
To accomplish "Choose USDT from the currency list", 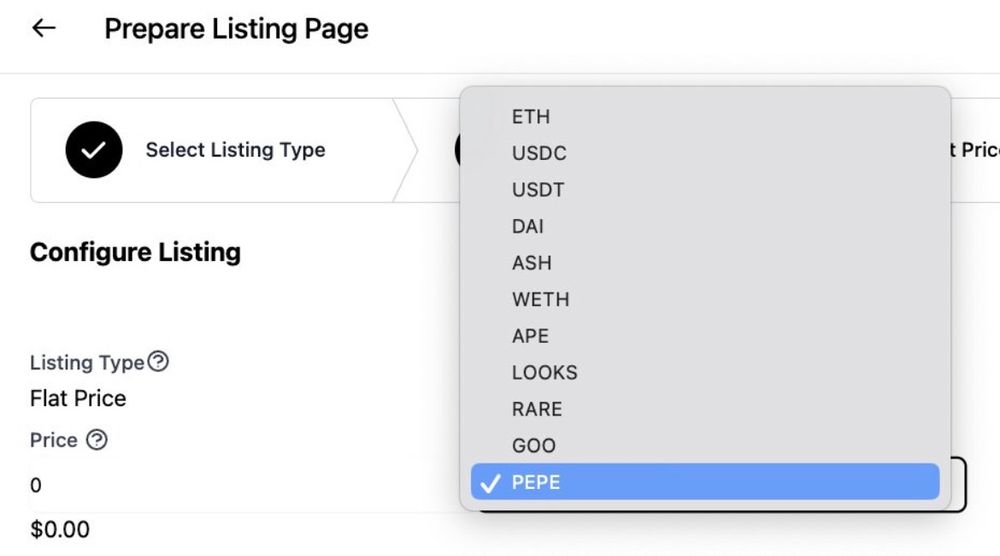I will 705,189.
